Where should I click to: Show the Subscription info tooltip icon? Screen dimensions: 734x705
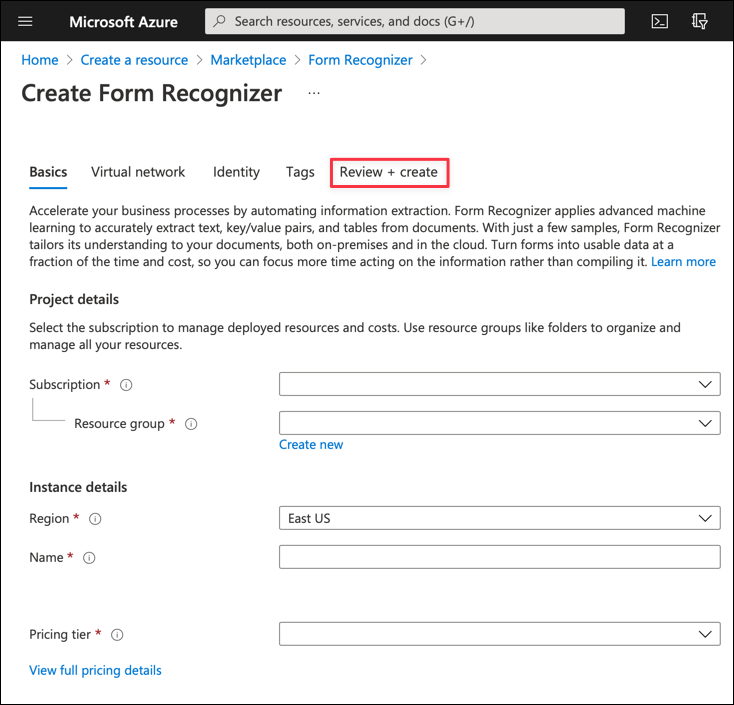126,385
